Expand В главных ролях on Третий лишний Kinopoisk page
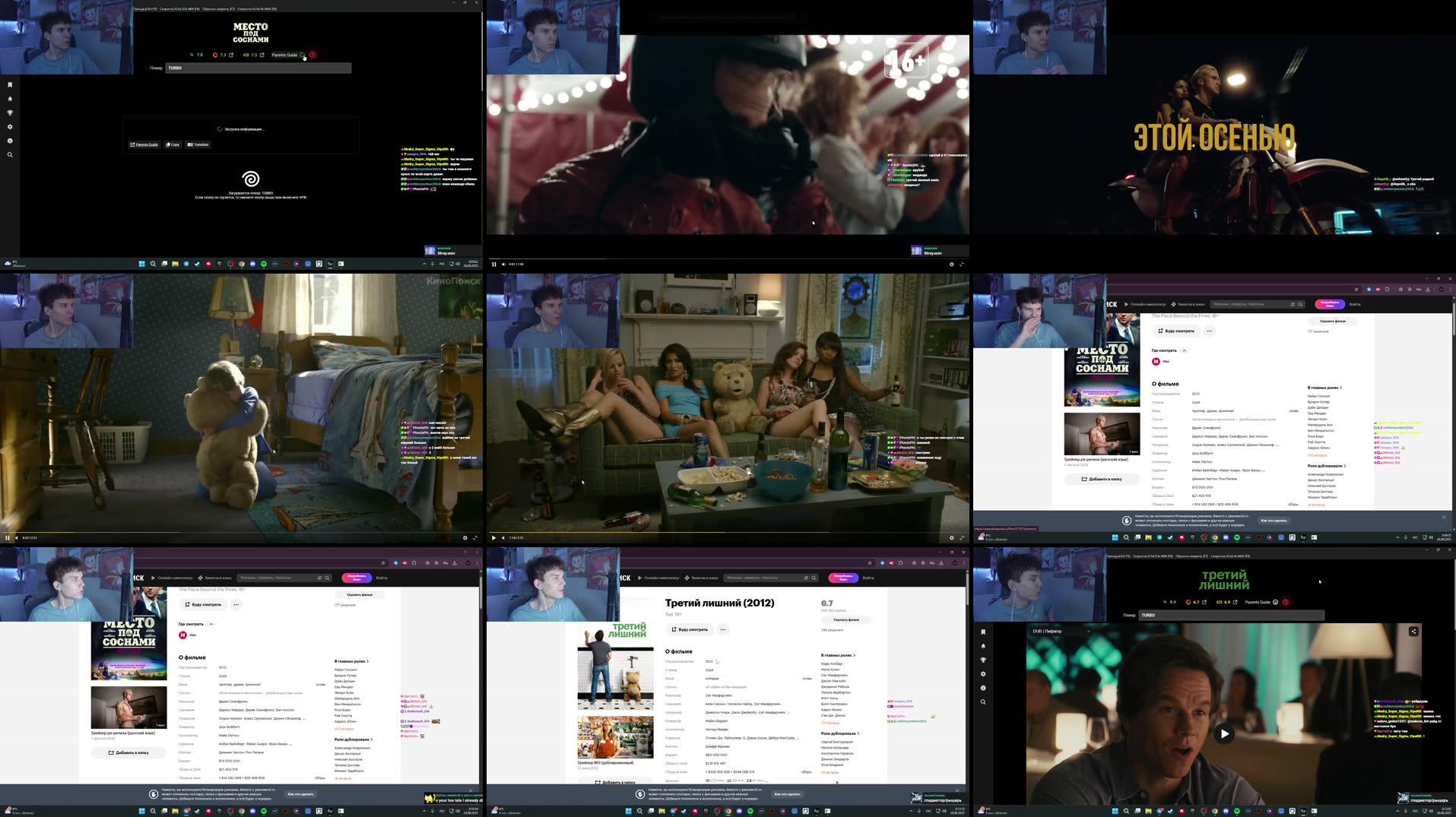Screen dimensions: 1456x817 click(x=838, y=655)
